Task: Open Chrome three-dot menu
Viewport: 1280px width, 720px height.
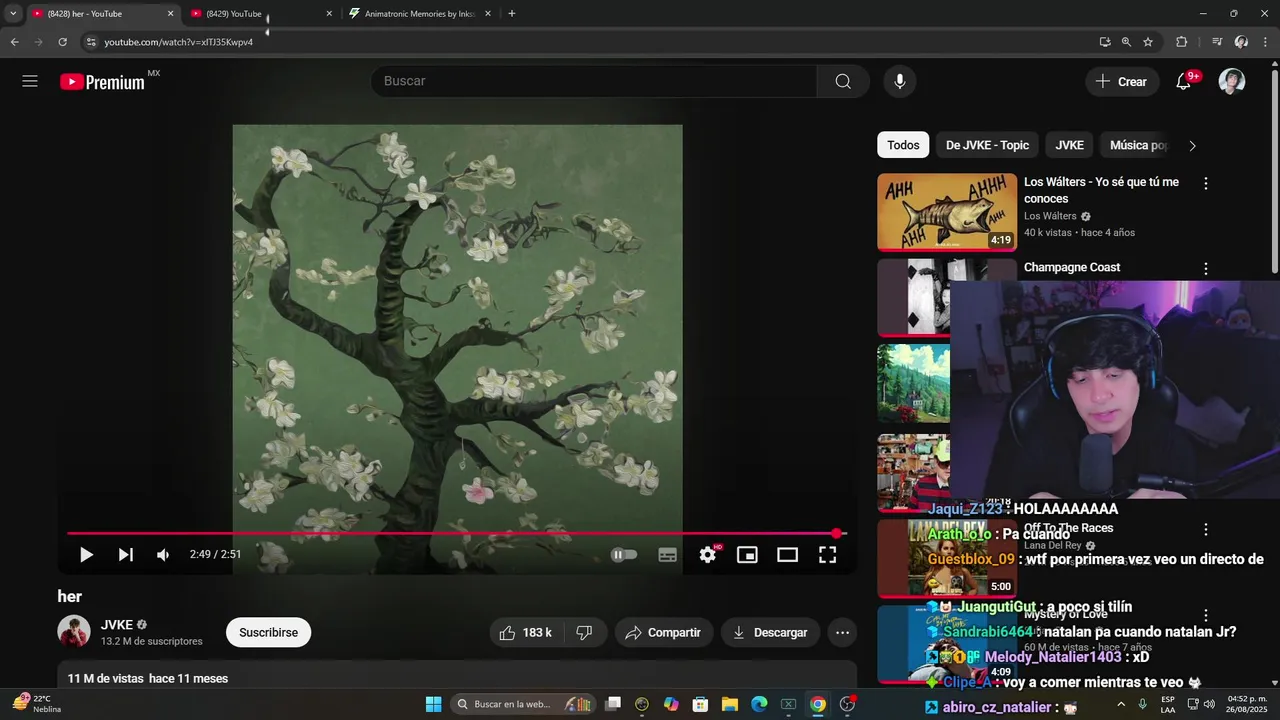Action: pyautogui.click(x=1265, y=42)
